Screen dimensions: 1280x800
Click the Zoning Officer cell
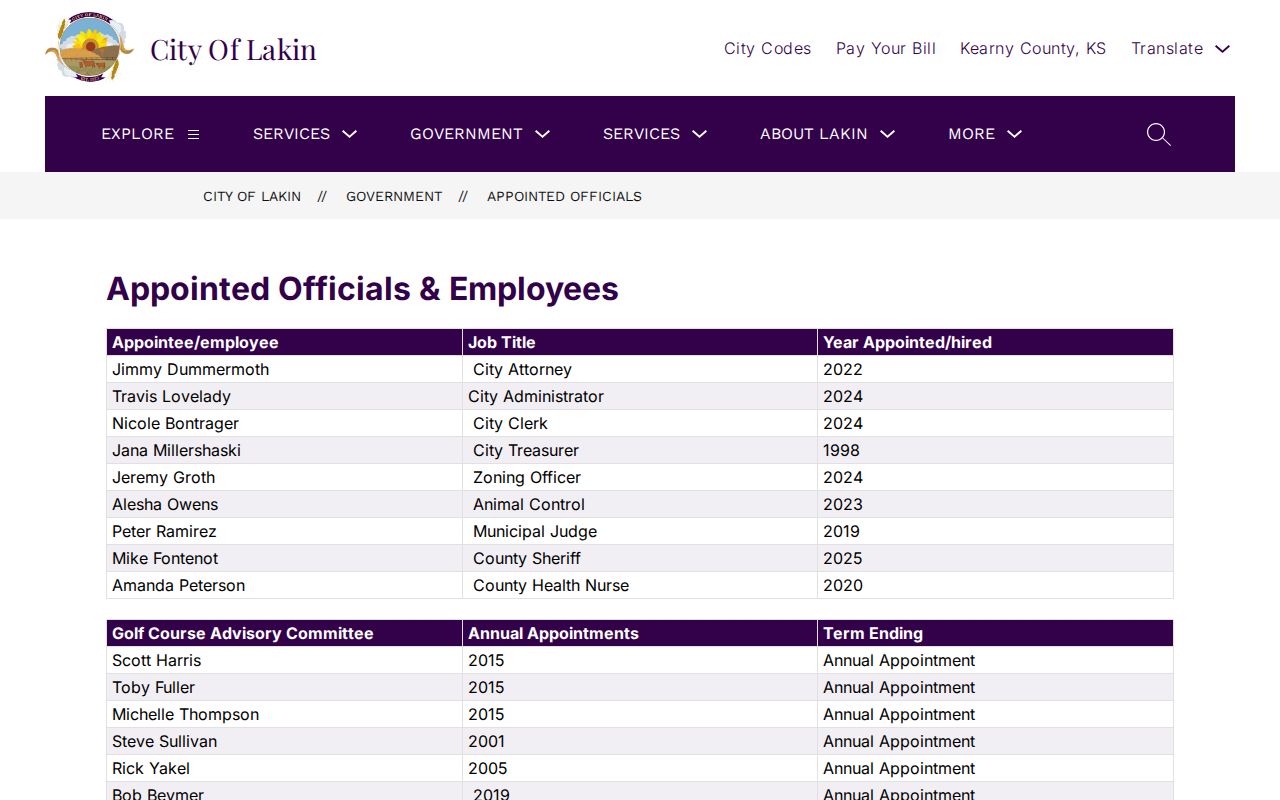tap(640, 477)
